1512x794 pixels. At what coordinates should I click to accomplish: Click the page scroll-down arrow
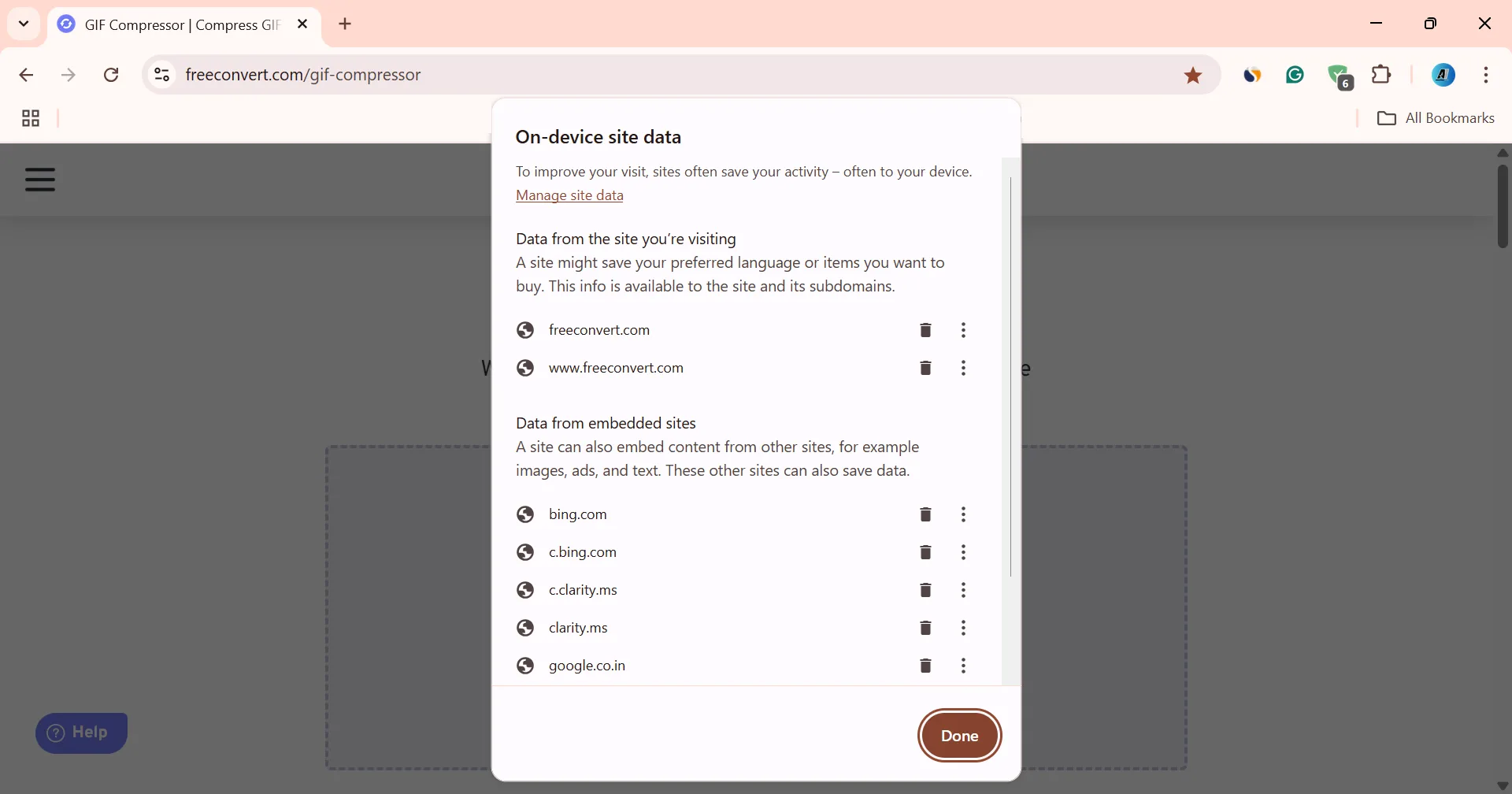coord(1503,786)
